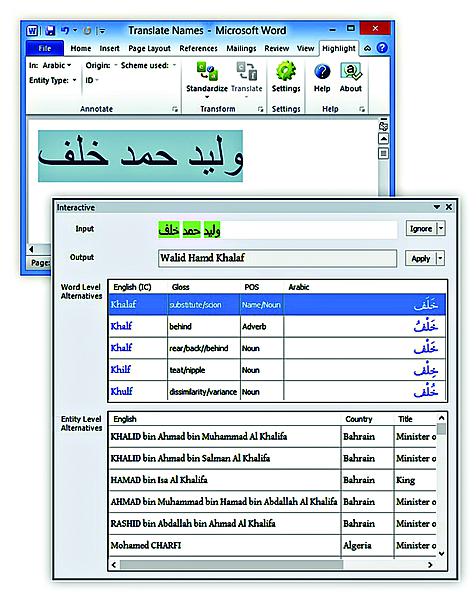
Task: Switch to the Insert tab
Action: coord(109,49)
